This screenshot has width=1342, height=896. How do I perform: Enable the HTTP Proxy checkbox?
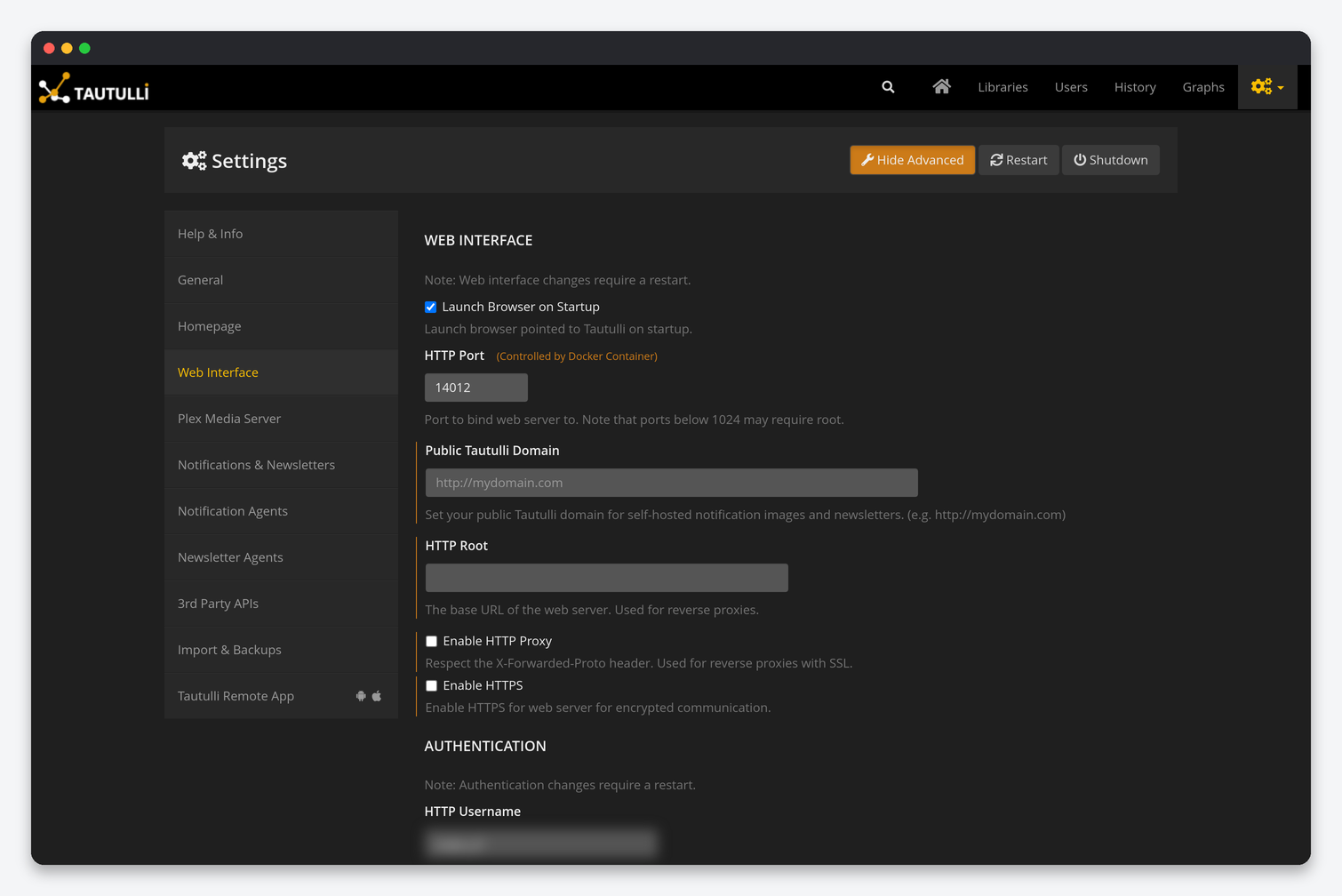point(432,641)
